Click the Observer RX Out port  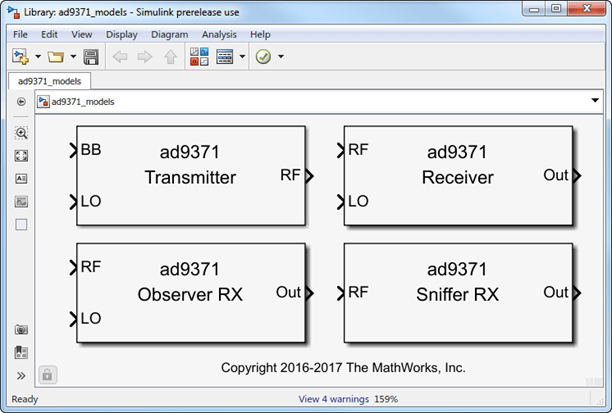pos(309,293)
